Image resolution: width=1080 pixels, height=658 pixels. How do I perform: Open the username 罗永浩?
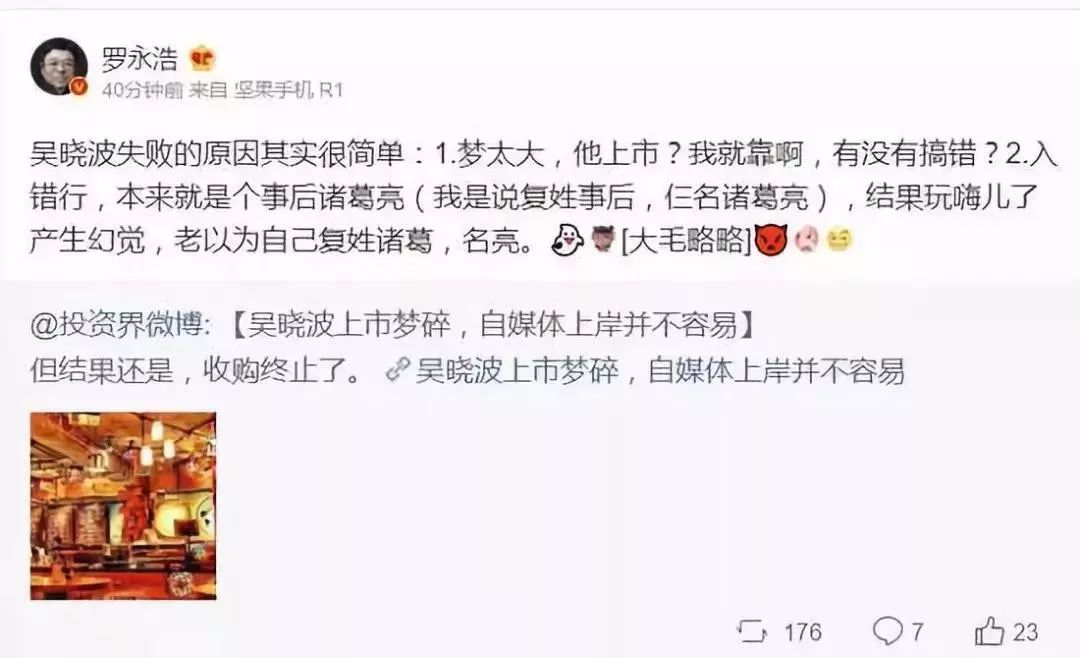pos(140,59)
